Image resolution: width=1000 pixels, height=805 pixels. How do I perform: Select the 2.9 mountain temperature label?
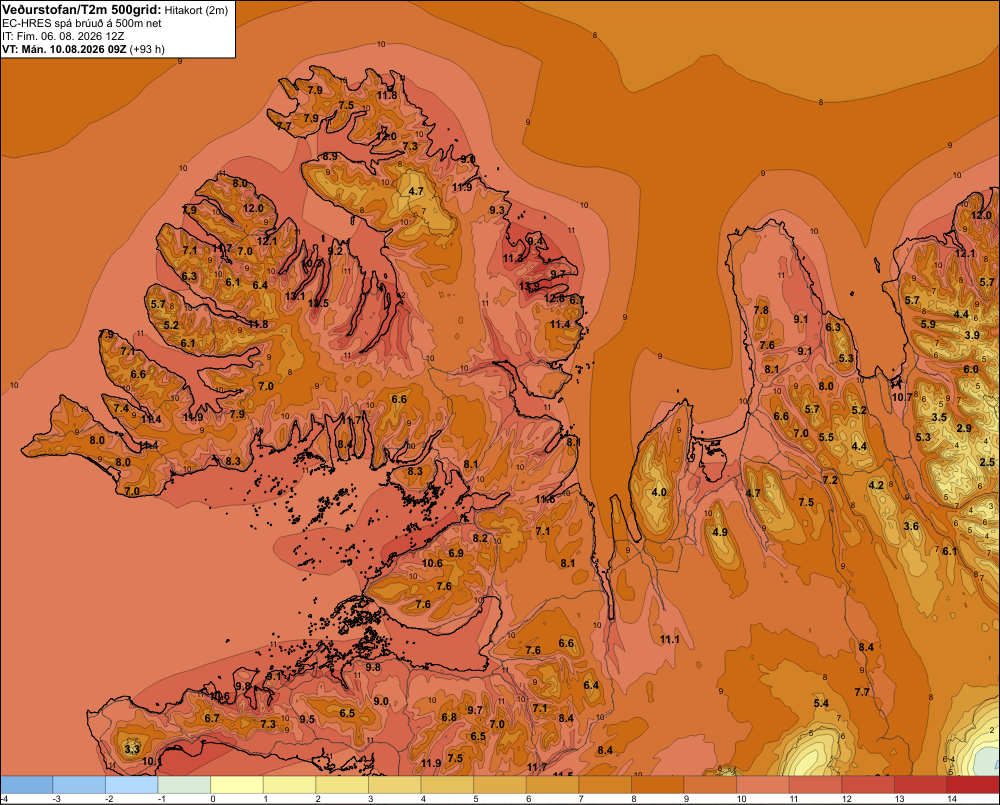point(964,428)
